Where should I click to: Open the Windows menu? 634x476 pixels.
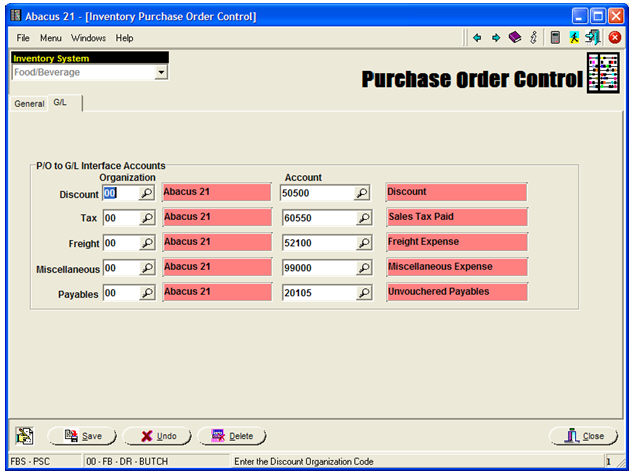click(x=88, y=38)
